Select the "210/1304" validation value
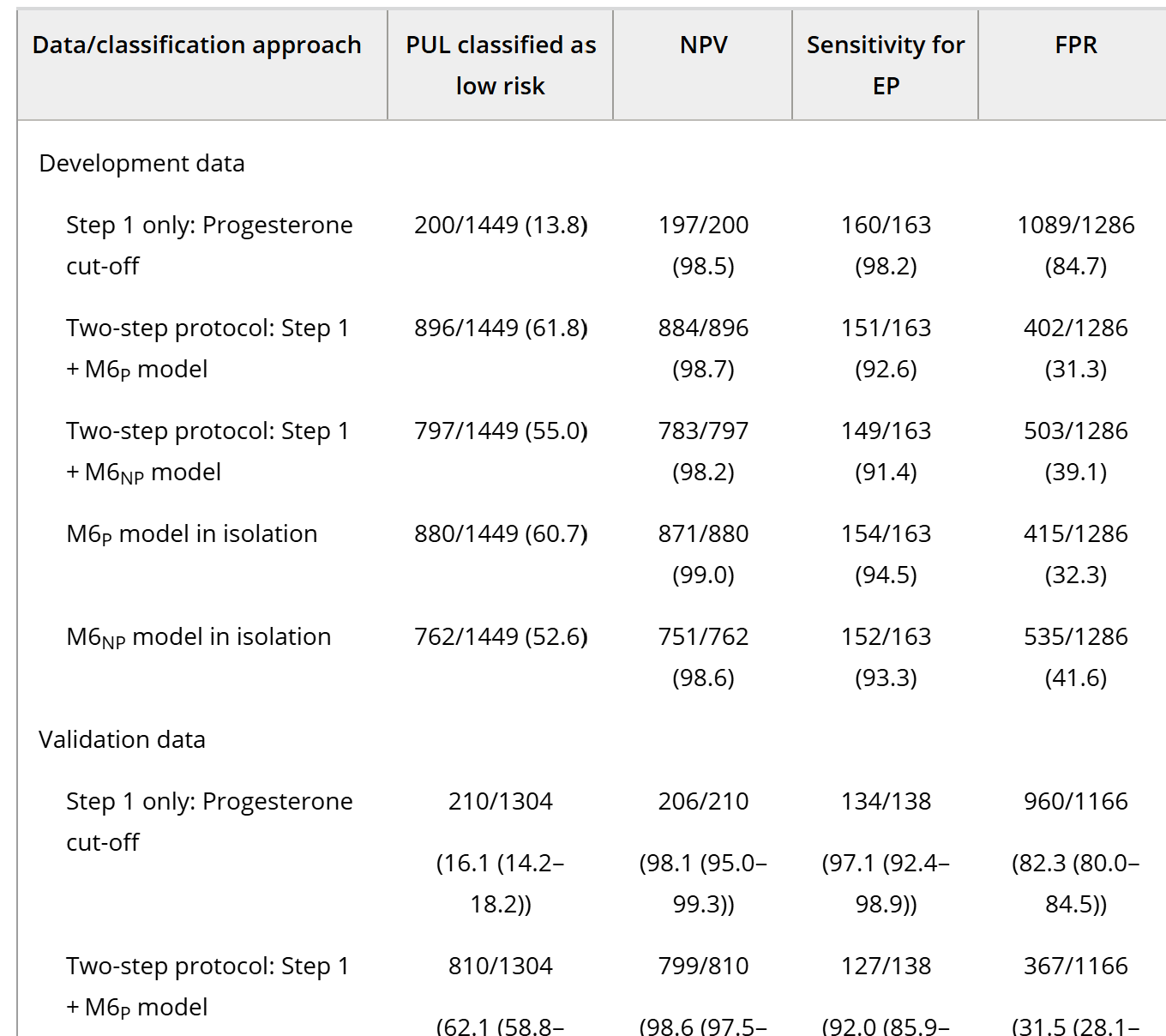 [501, 802]
